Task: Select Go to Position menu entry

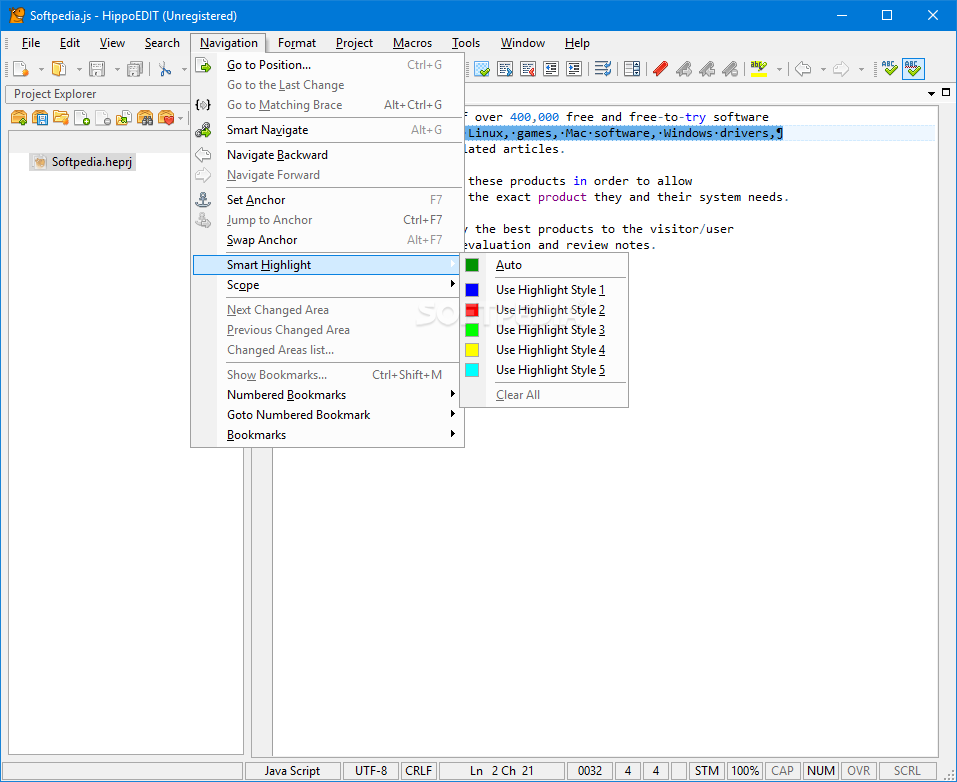Action: 328,65
